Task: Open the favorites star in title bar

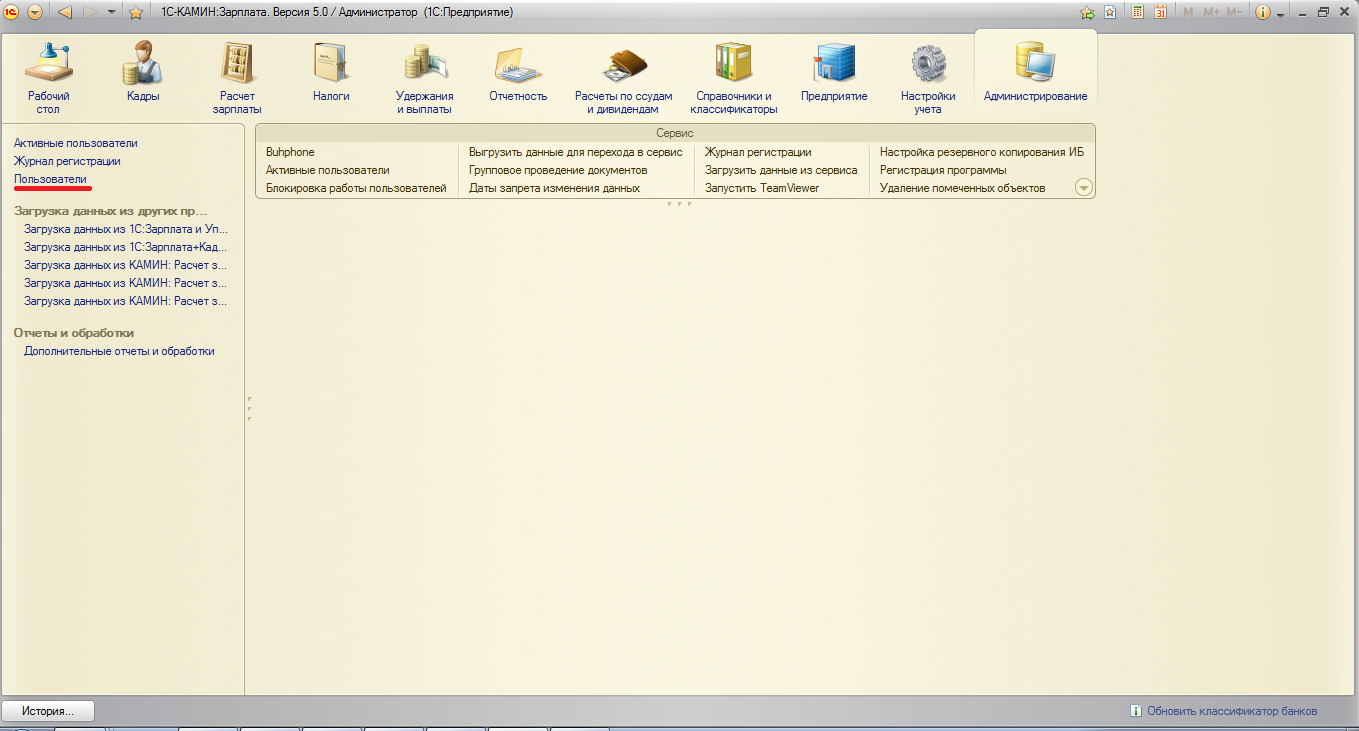Action: pos(135,12)
